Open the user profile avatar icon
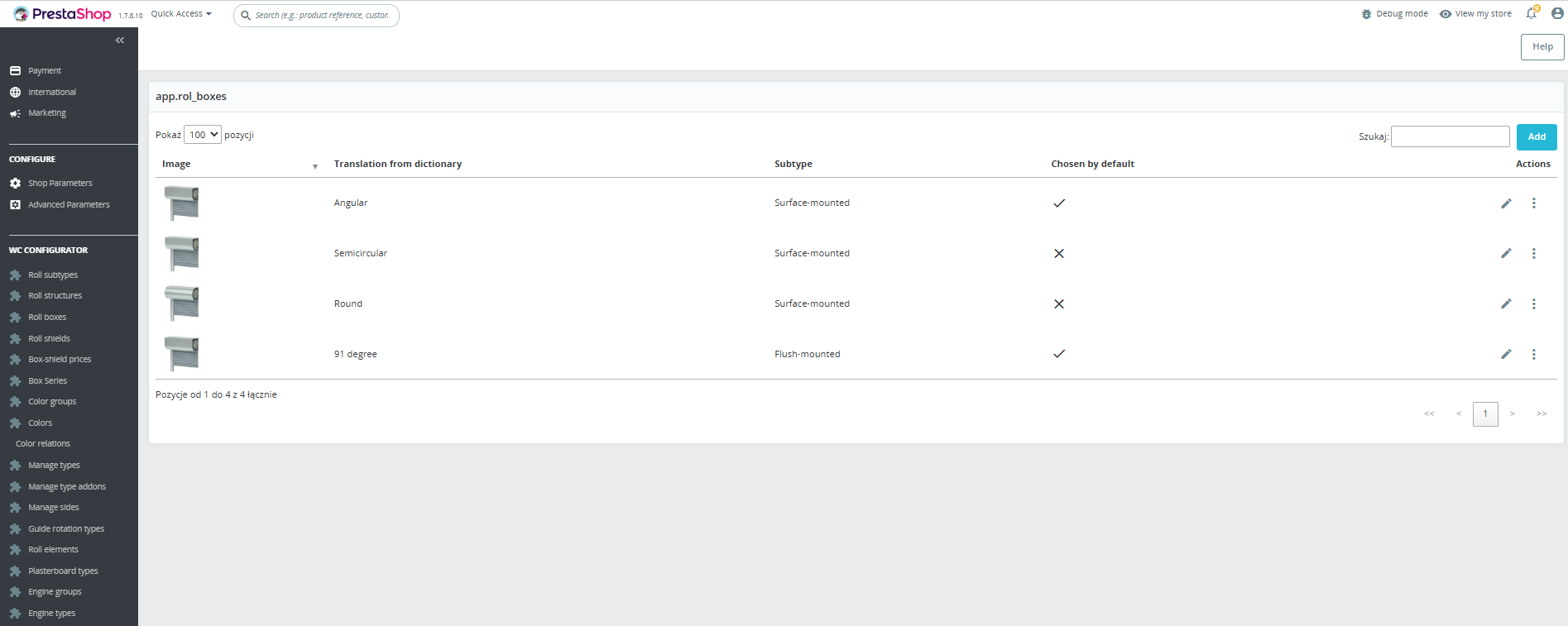1568x626 pixels. (x=1556, y=13)
